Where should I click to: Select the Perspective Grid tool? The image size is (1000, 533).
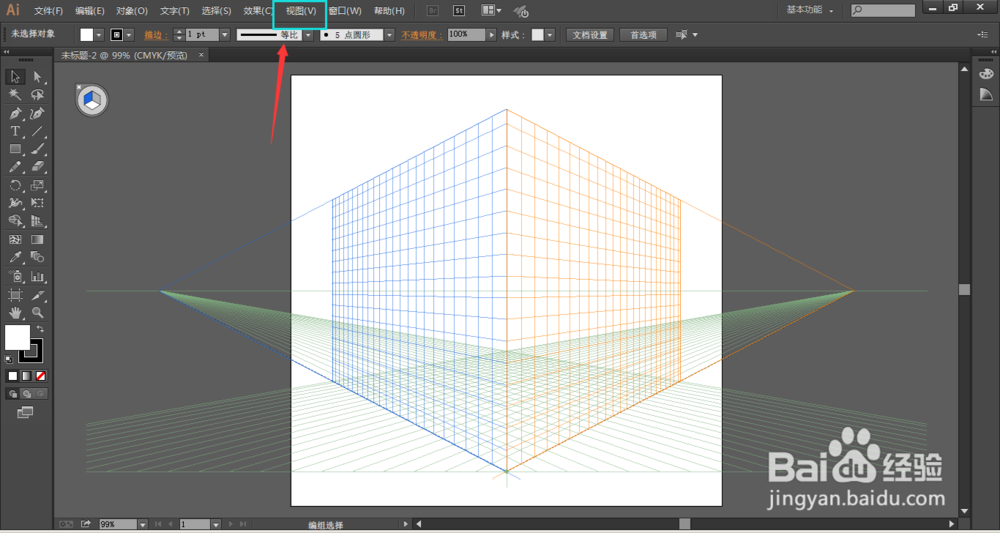click(x=38, y=221)
